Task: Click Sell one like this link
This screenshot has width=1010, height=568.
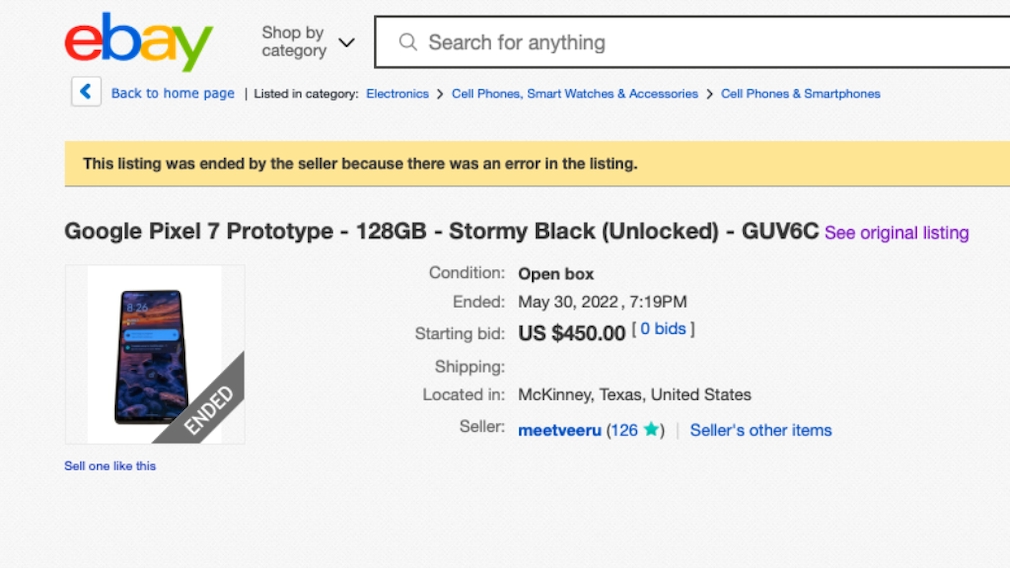Action: click(110, 466)
